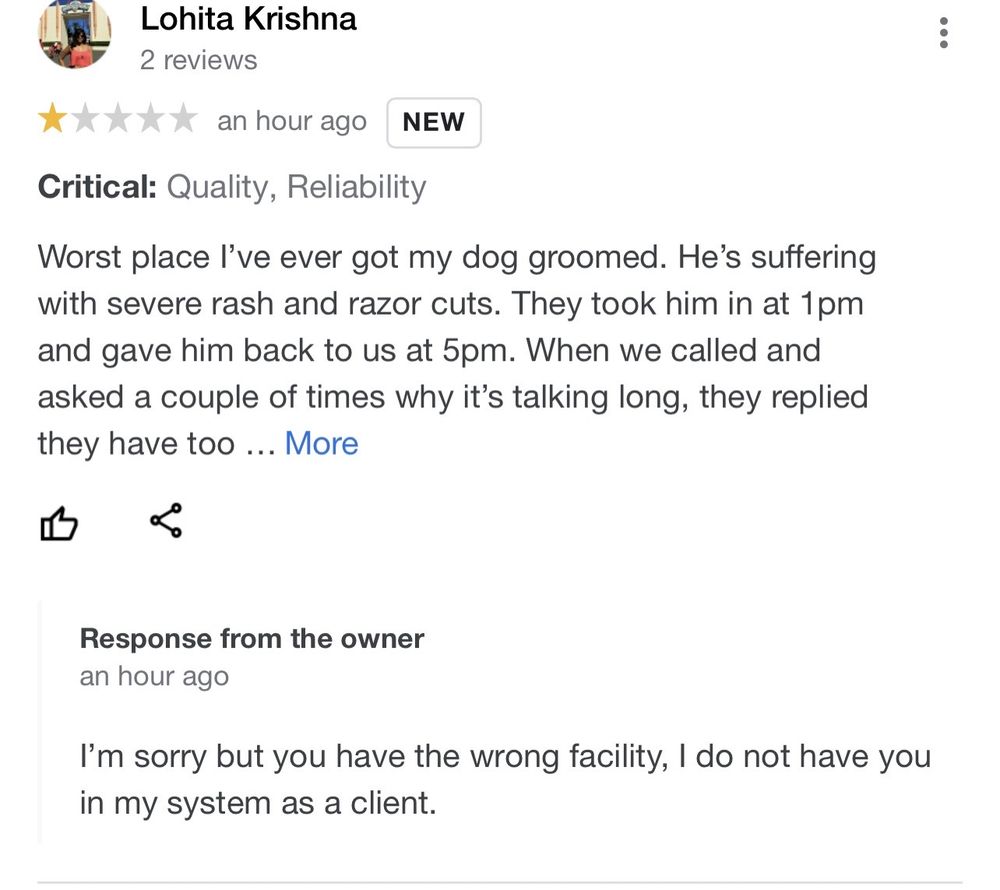View the reviewer's 2 reviews

(198, 60)
